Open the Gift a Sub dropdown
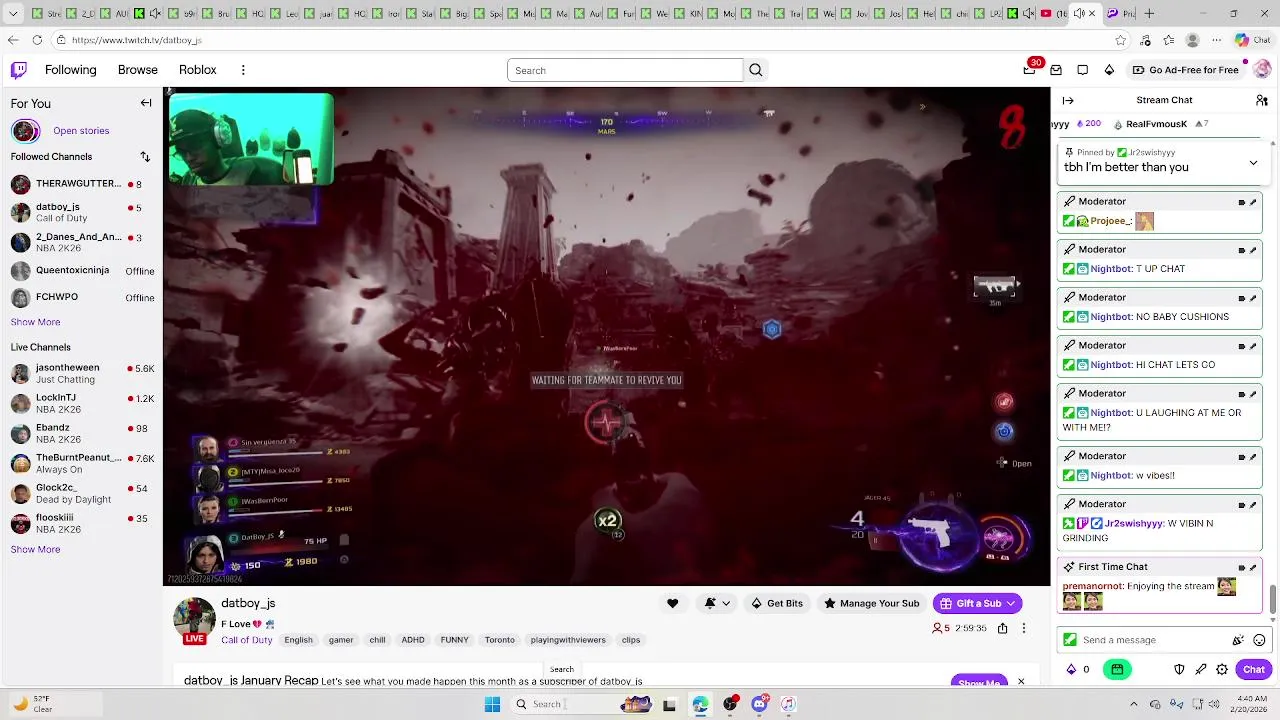Screen dimensions: 1280x720 coord(977,603)
